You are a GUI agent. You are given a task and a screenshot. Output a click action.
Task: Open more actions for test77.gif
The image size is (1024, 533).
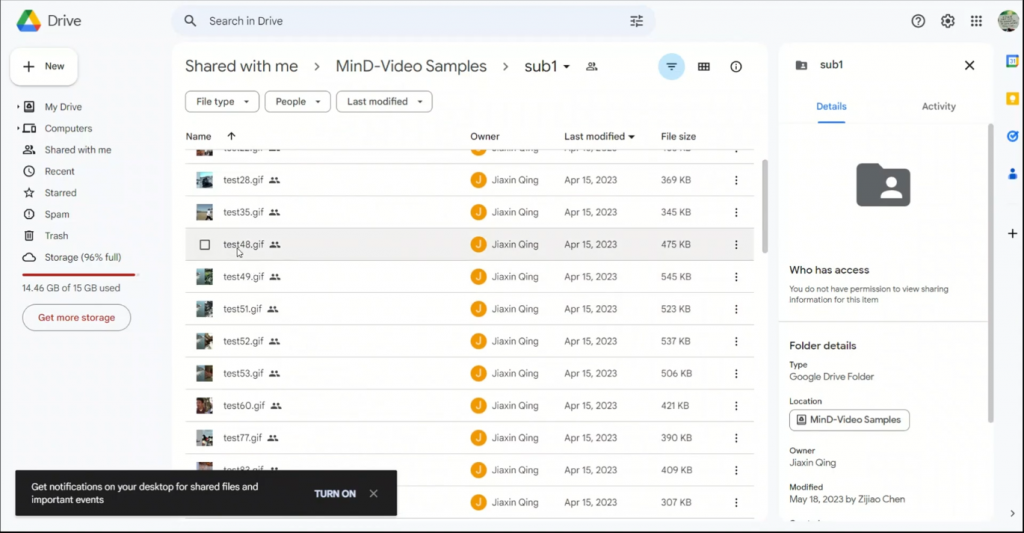736,438
